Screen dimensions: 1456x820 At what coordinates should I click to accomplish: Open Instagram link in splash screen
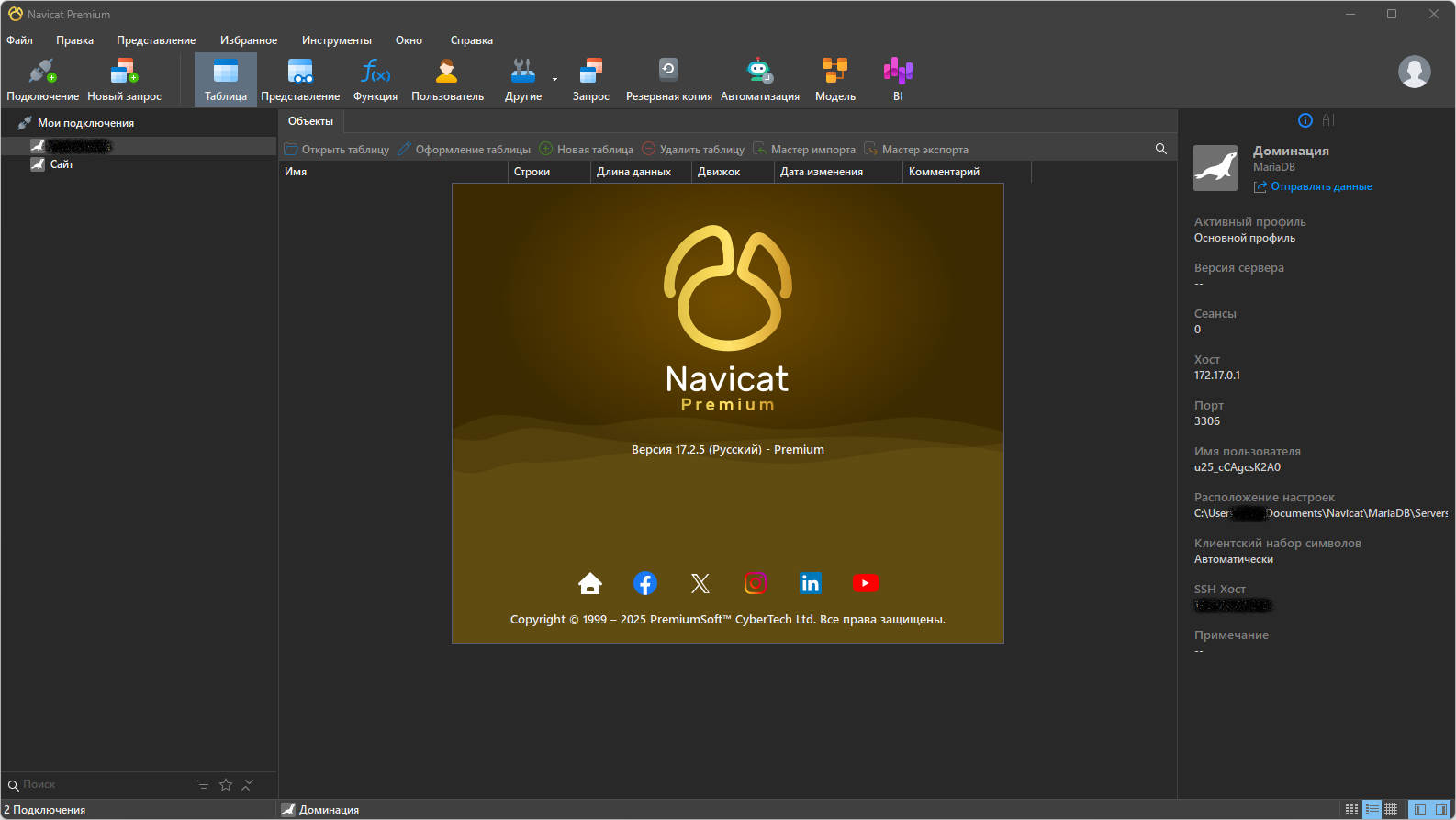[756, 583]
